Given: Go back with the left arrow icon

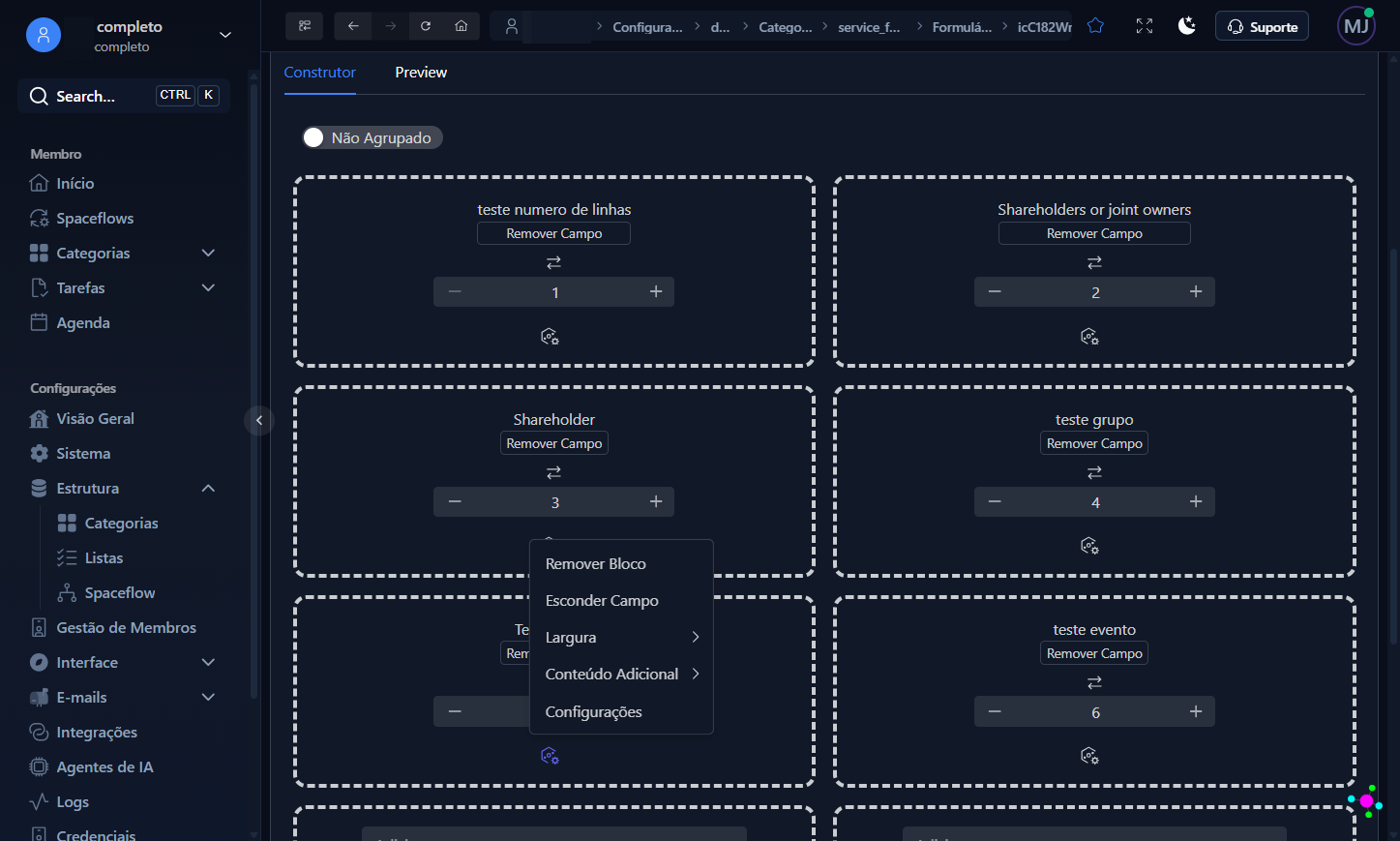Looking at the screenshot, I should click(x=353, y=26).
